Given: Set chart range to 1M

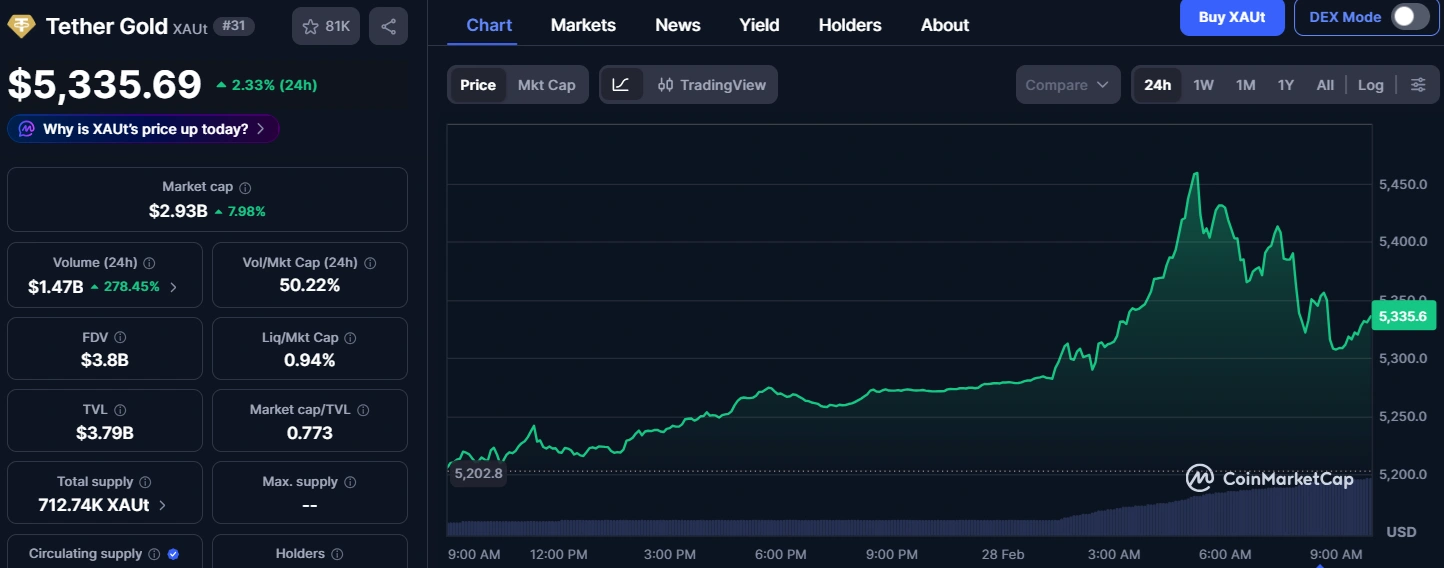Looking at the screenshot, I should click(x=1246, y=85).
